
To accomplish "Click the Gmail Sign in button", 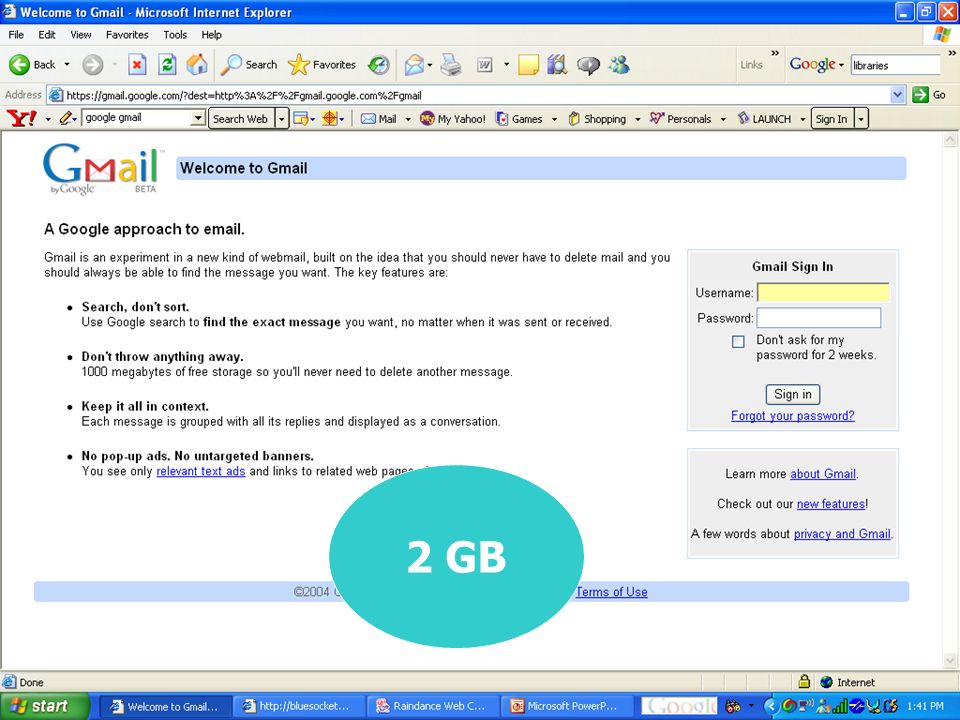I will tap(793, 394).
